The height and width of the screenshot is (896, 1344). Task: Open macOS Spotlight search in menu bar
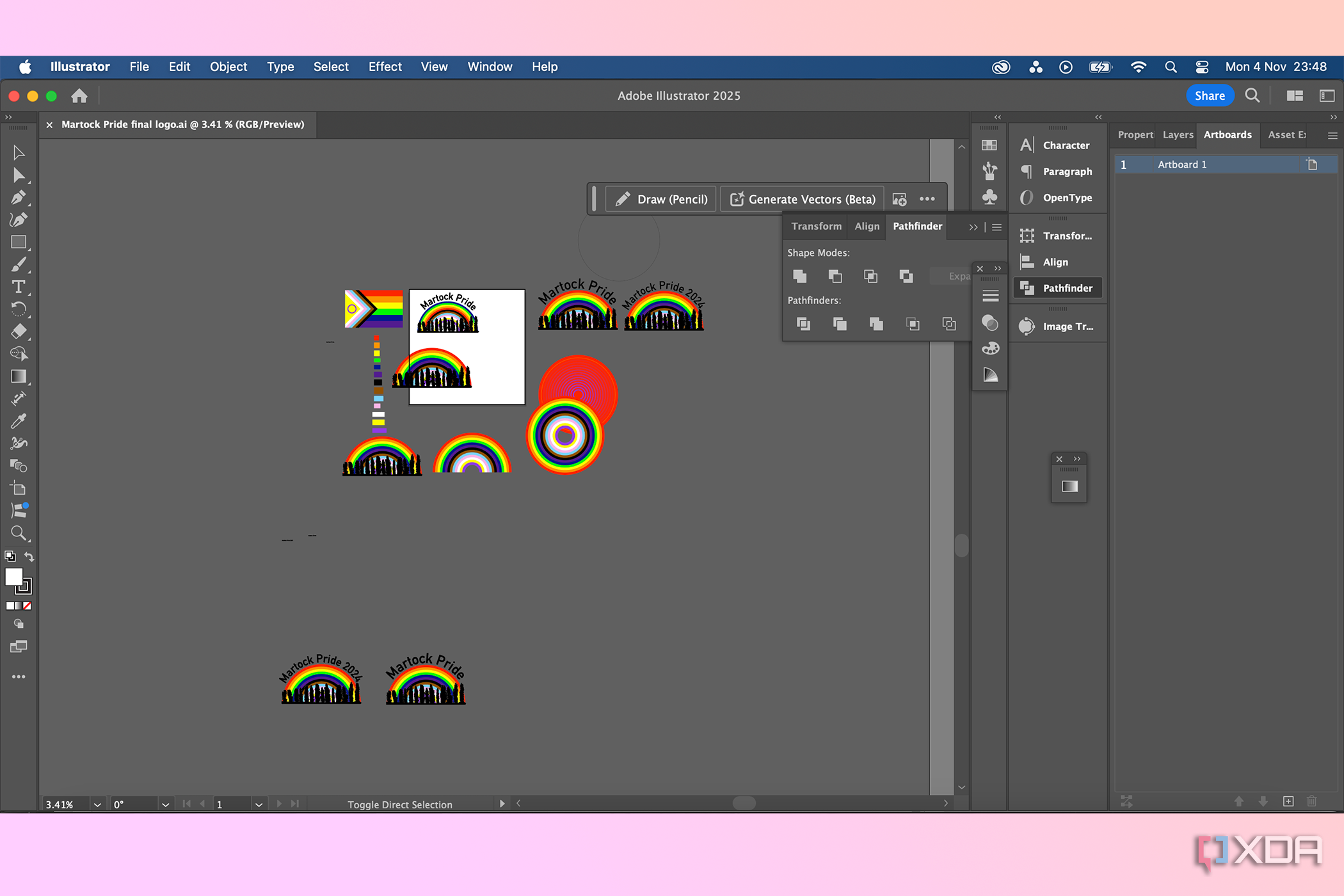pyautogui.click(x=1171, y=67)
